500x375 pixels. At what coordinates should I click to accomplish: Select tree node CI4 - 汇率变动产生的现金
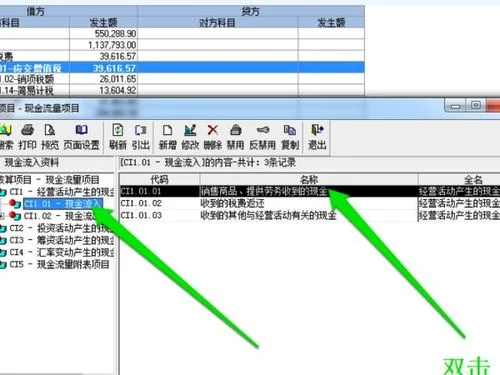point(62,252)
